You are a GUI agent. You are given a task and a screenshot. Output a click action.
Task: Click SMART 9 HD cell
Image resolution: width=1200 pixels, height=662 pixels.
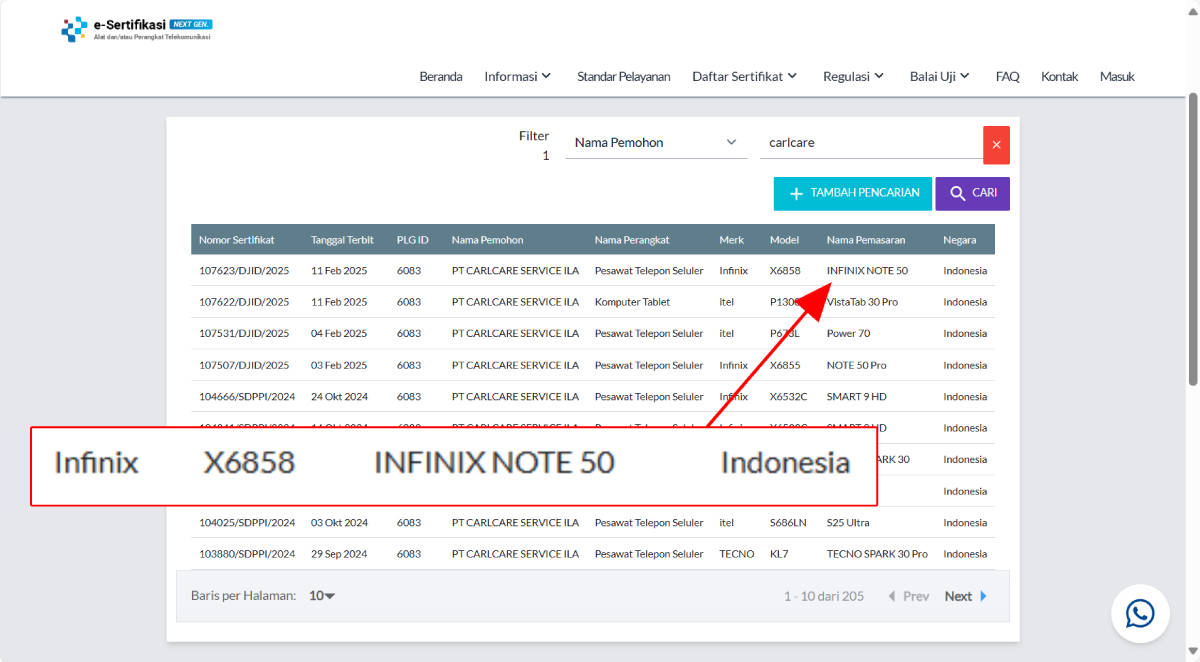857,397
